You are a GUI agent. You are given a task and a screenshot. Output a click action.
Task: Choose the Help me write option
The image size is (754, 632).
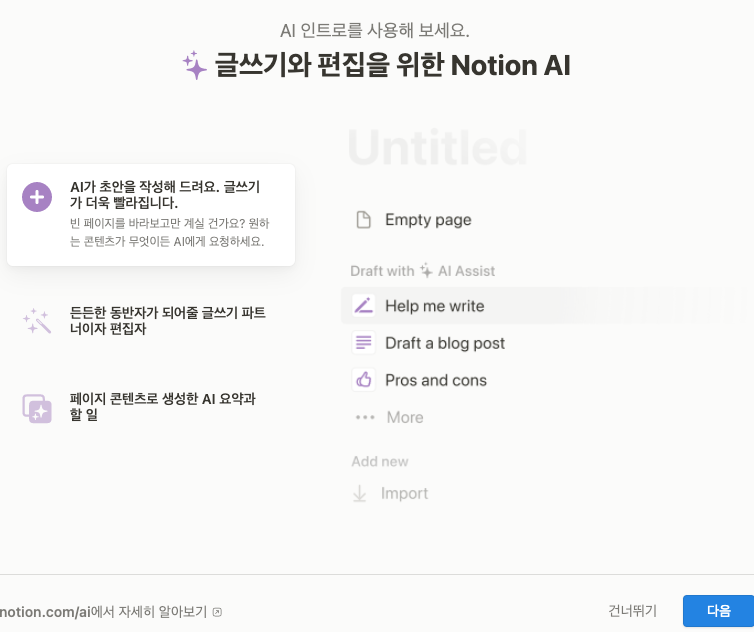tap(434, 306)
